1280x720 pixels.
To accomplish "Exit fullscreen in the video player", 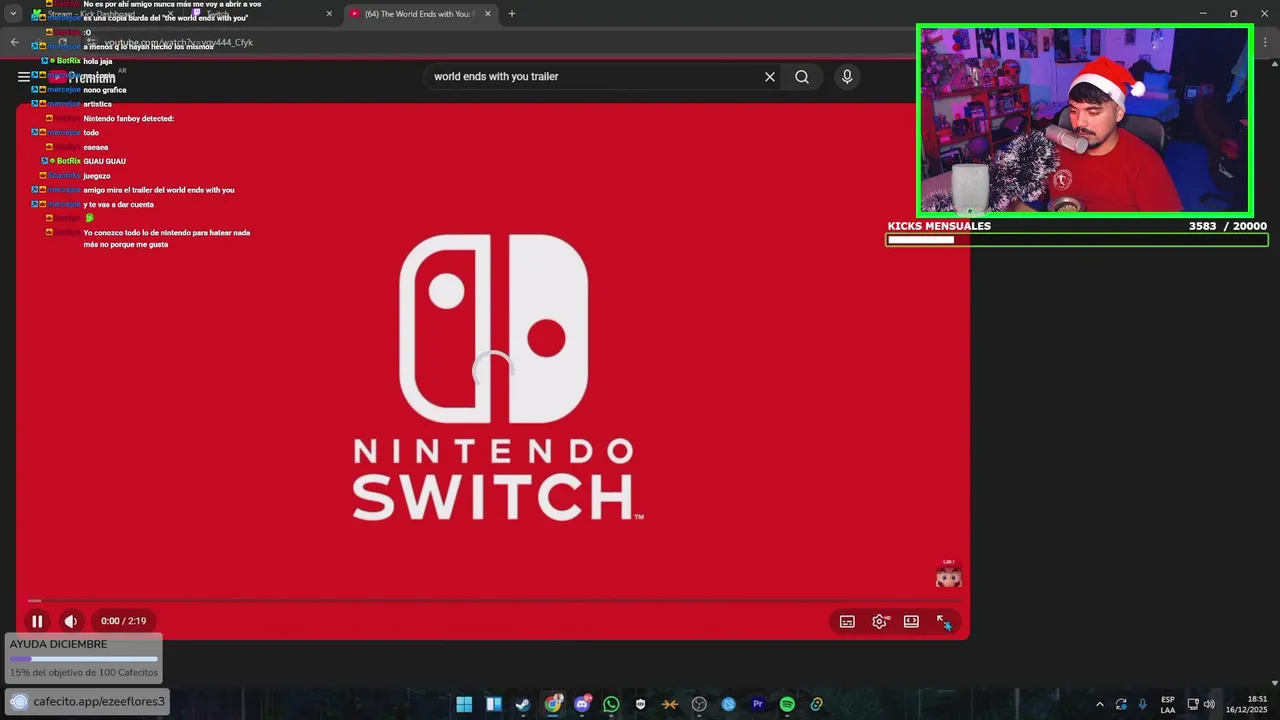I will [943, 621].
